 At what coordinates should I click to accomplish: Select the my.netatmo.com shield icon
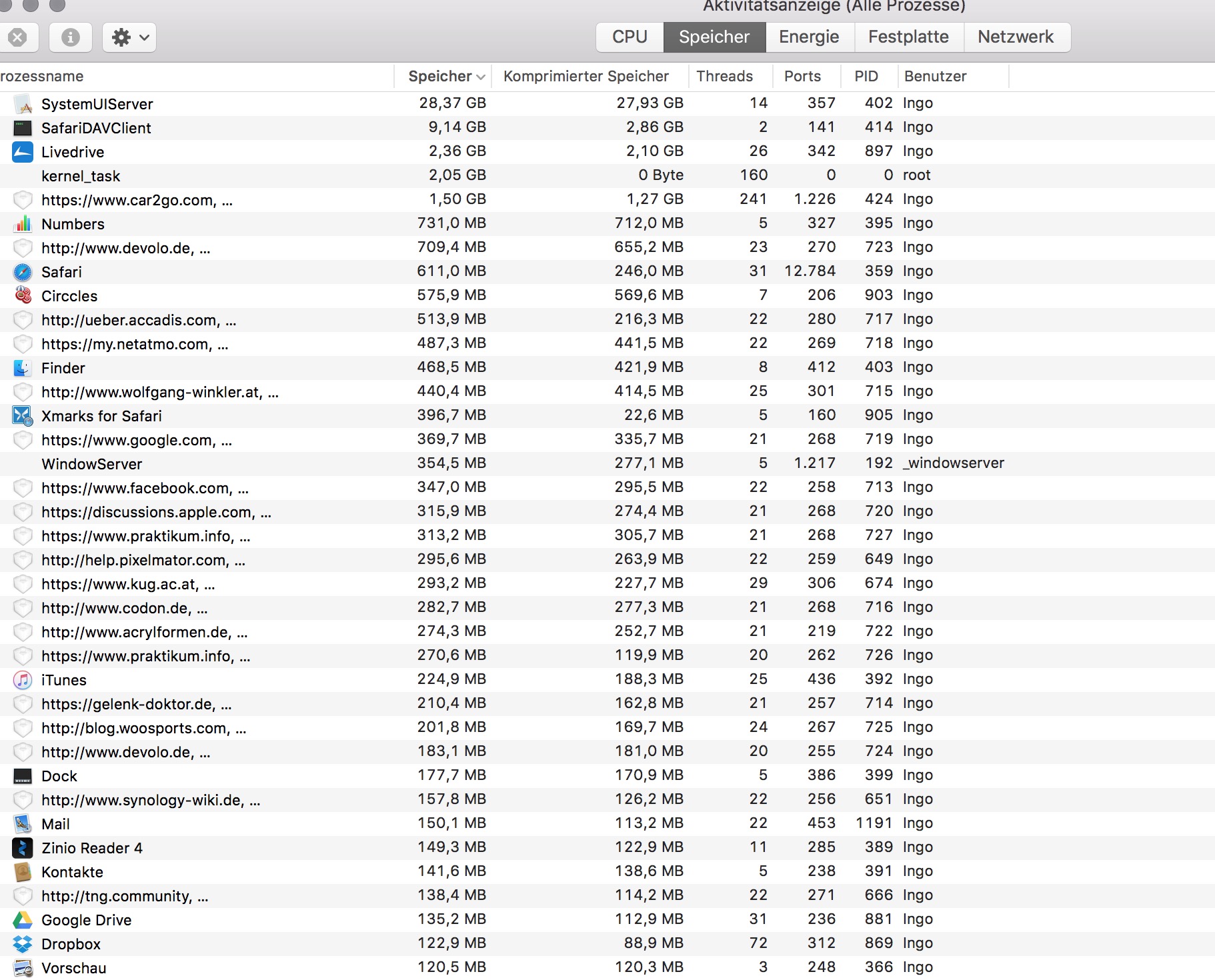(23, 344)
